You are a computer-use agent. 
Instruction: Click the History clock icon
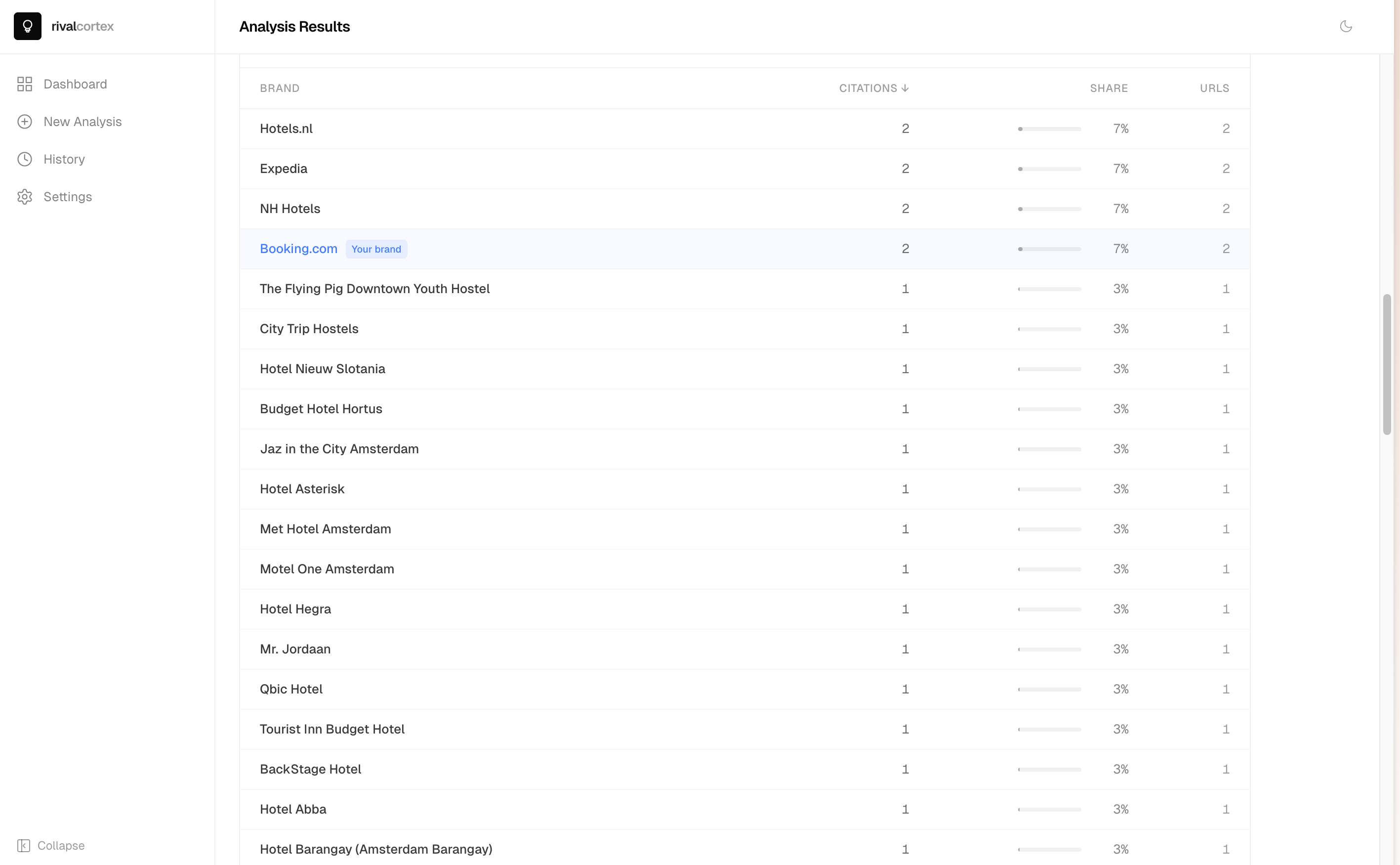[x=25, y=159]
